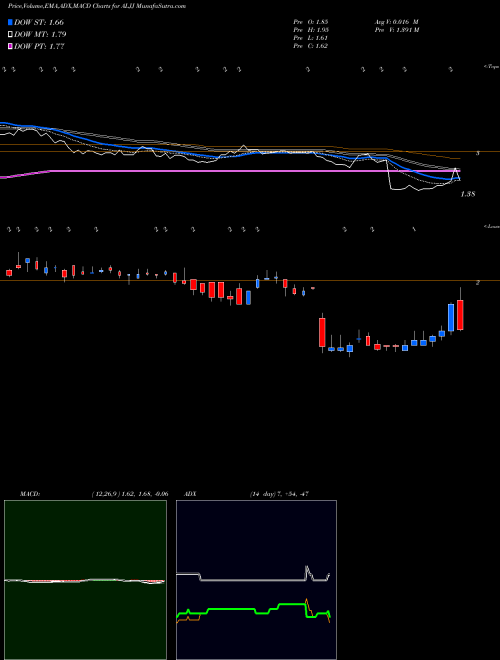Select the 'DOW PT: 1.77' label
Image resolution: width=500 pixels, height=660 pixels.
tap(39, 46)
